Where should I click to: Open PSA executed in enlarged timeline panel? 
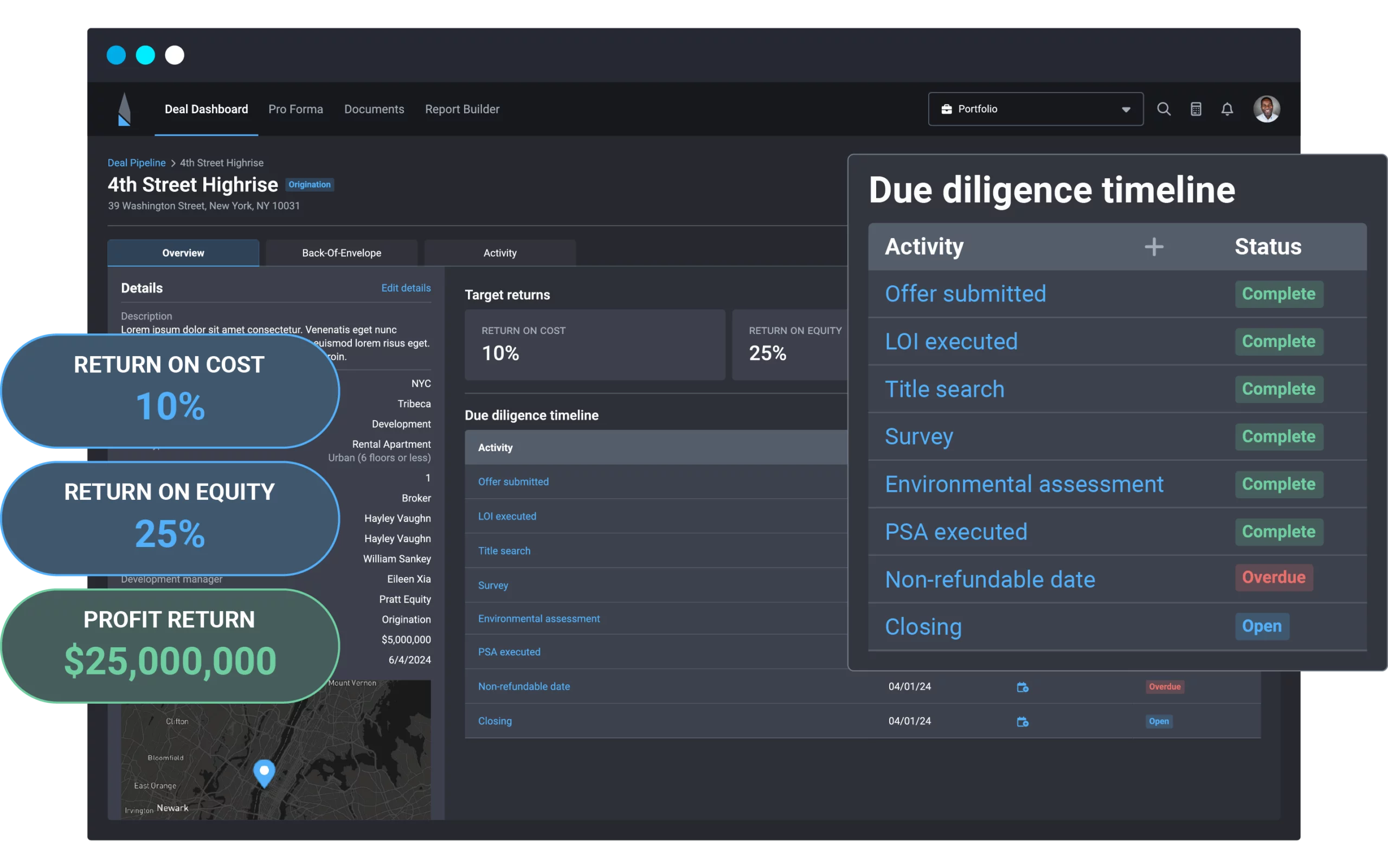(x=956, y=532)
